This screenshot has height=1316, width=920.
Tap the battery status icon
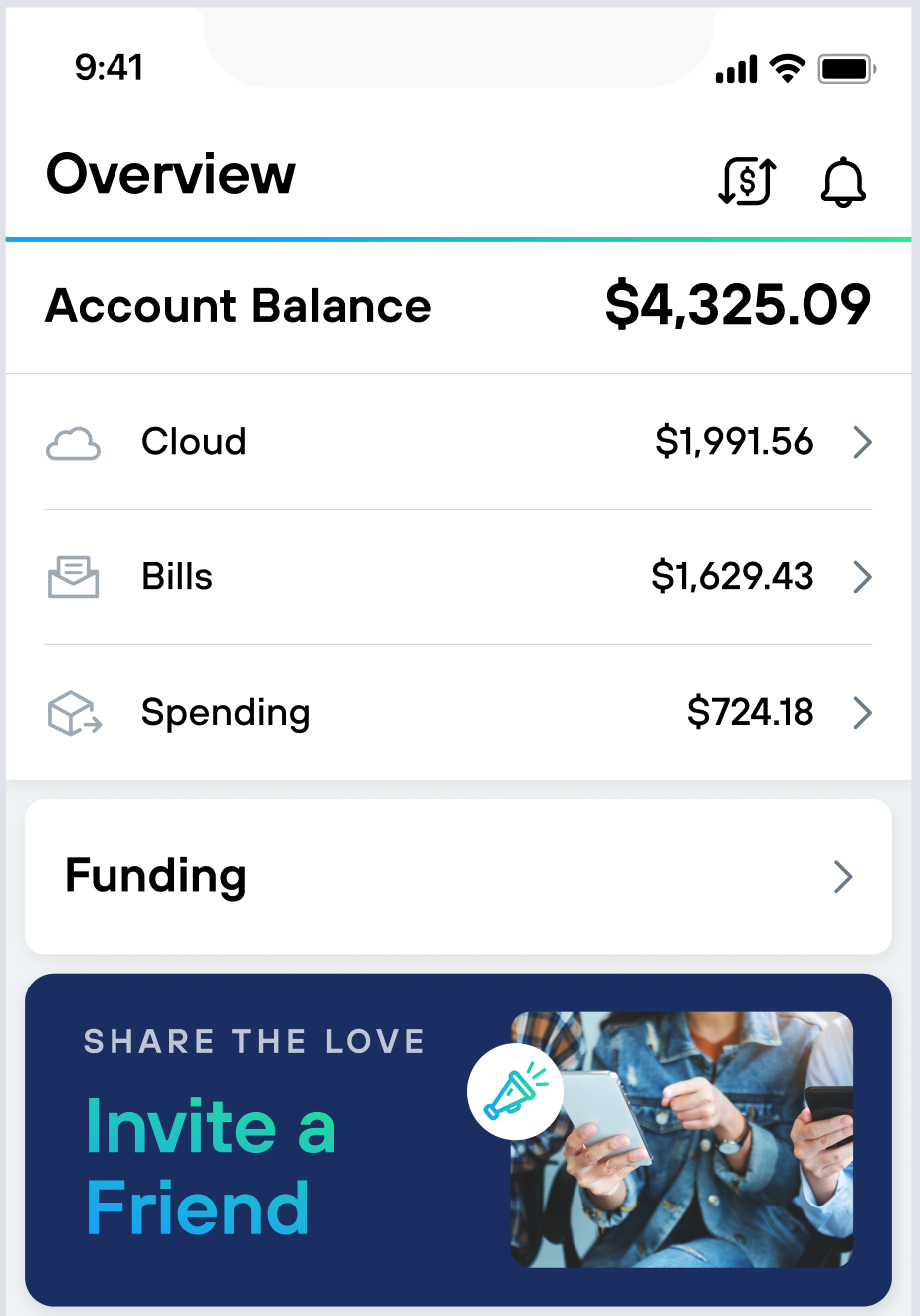click(847, 69)
